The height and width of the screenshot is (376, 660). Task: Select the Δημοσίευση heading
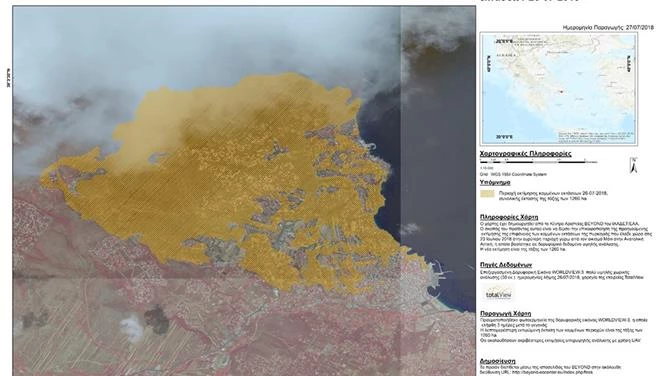(498, 361)
